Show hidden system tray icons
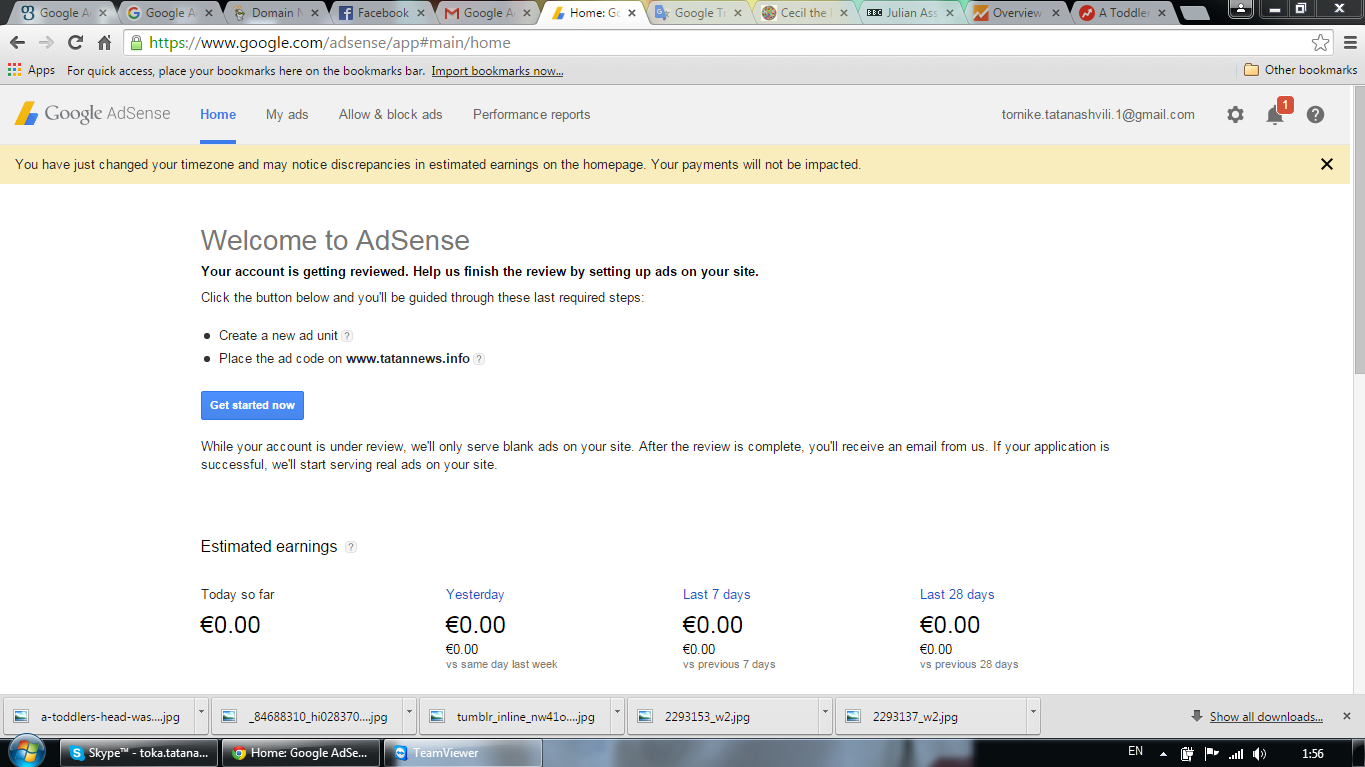The width and height of the screenshot is (1365, 767). [1163, 753]
